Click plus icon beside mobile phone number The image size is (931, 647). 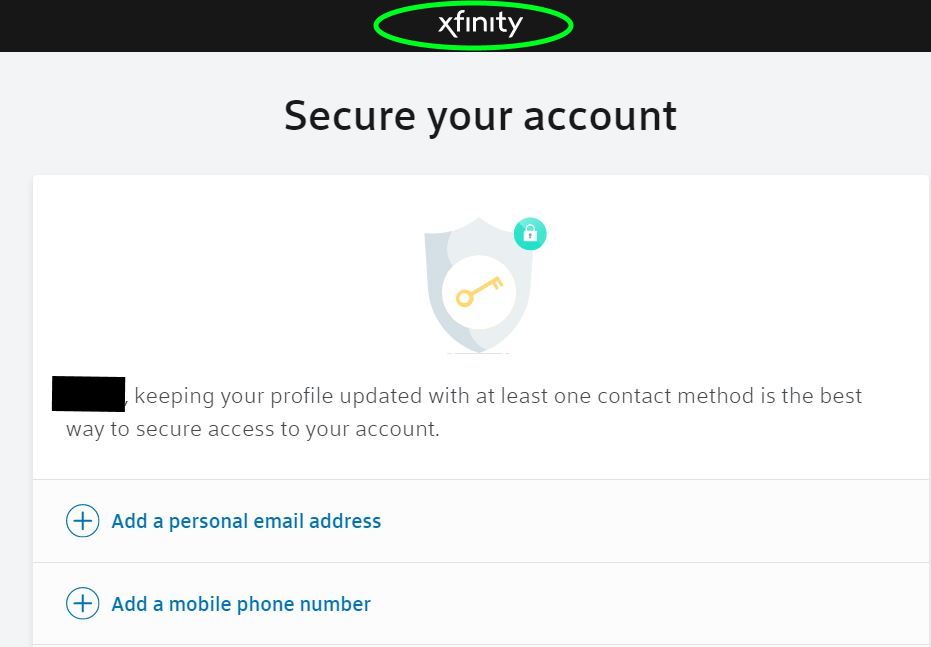[x=83, y=604]
